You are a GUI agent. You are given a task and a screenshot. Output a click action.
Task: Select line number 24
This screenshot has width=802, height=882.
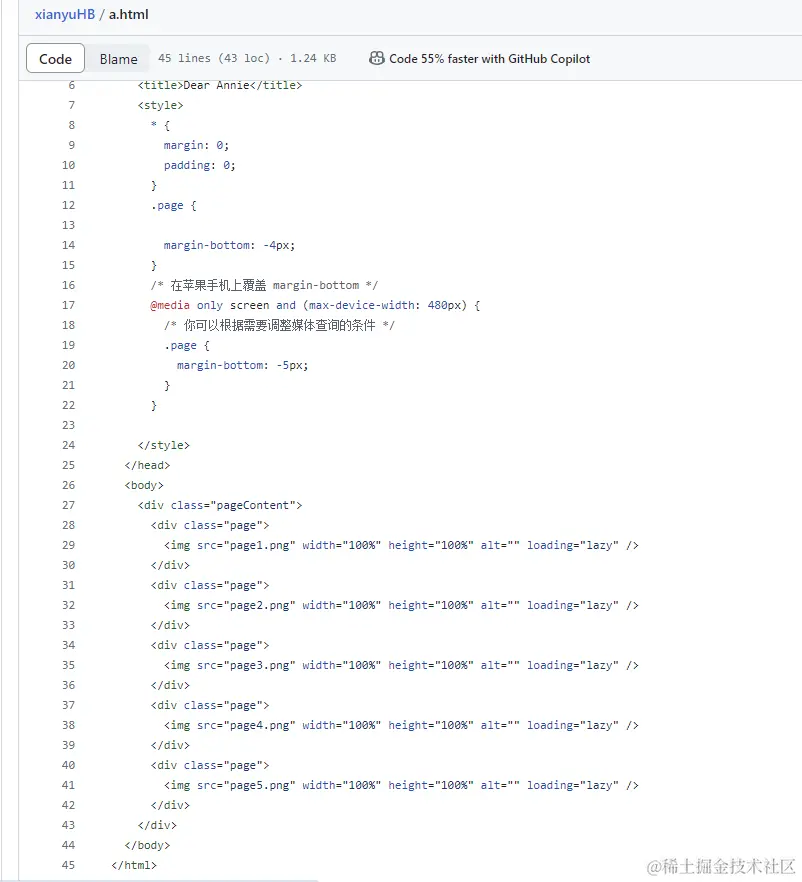pyautogui.click(x=68, y=445)
